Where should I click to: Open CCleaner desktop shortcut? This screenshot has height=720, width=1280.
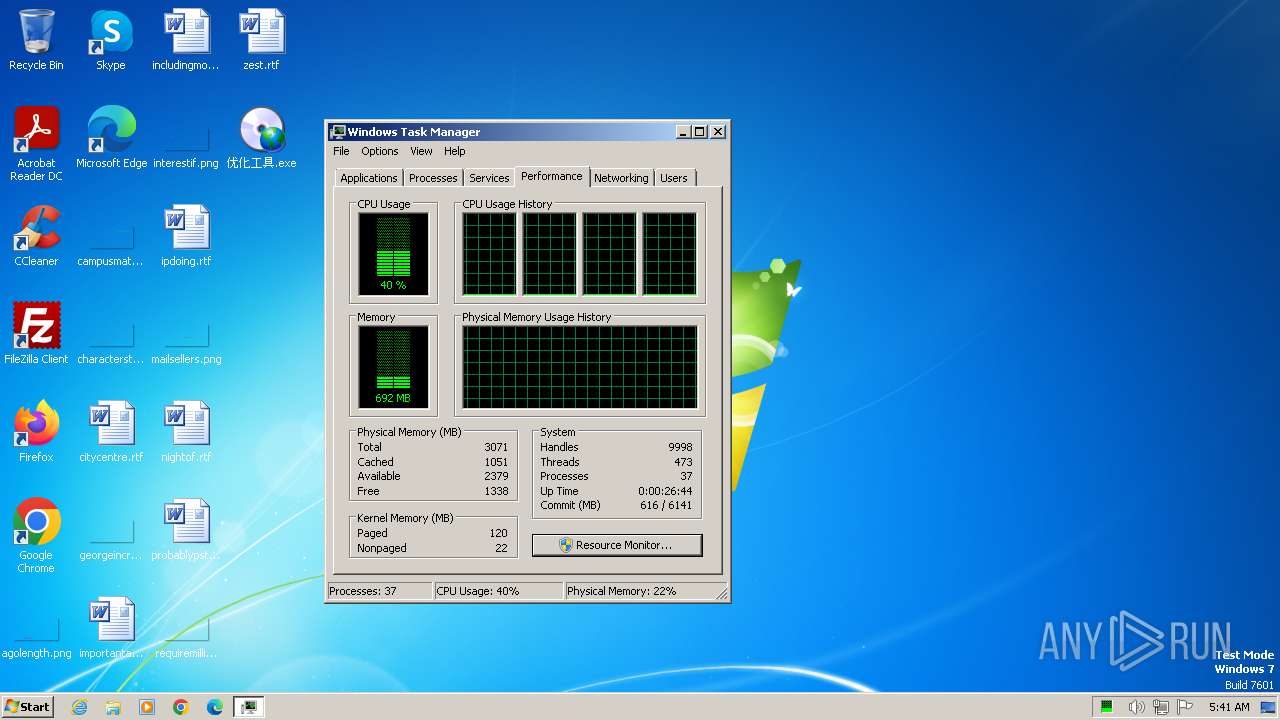click(x=36, y=236)
